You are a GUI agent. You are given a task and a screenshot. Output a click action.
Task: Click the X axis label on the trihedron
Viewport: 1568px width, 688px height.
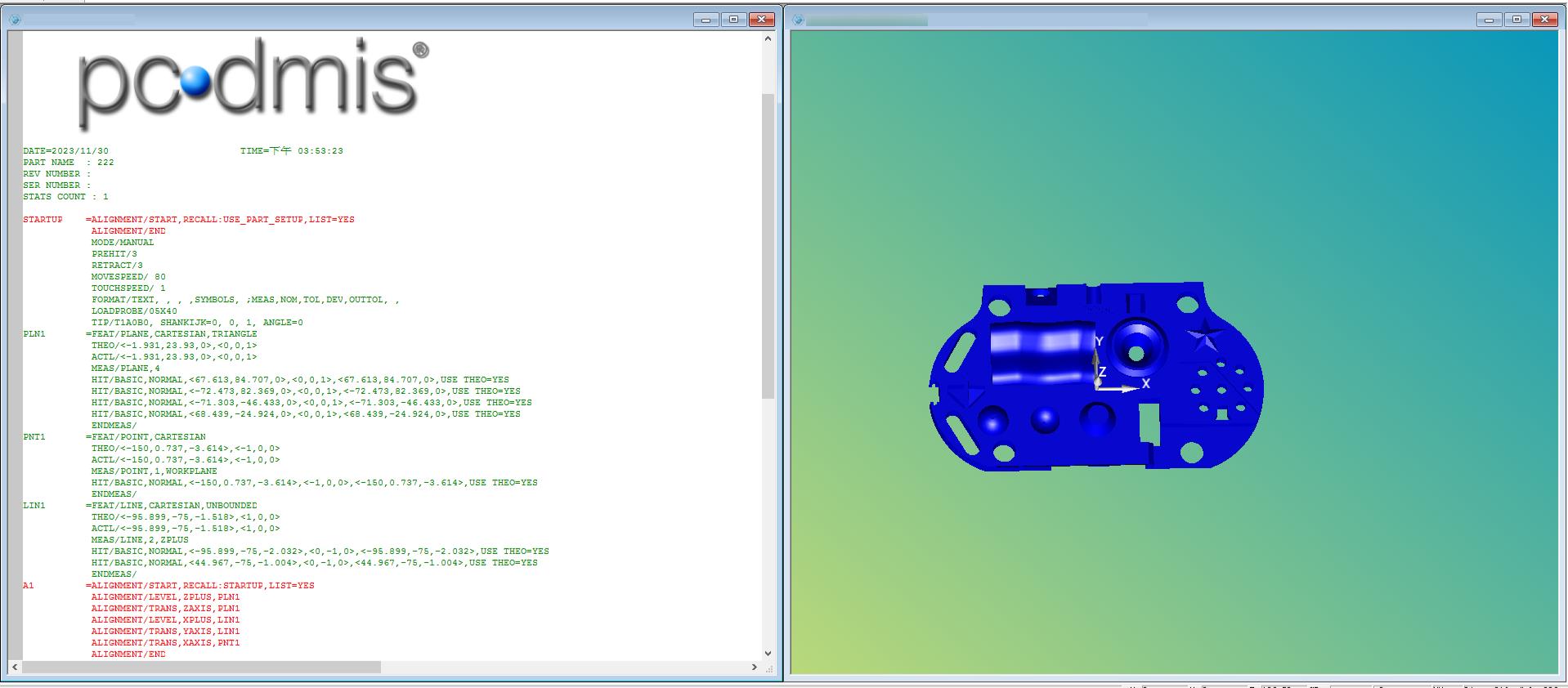(x=1146, y=383)
